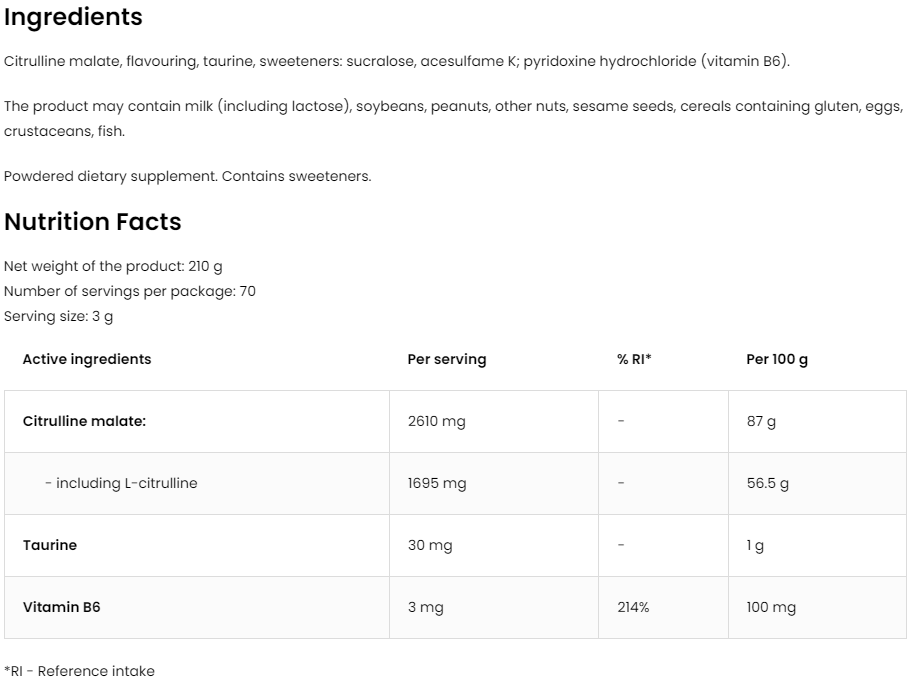Click the 'Powdered dietary supplement' line
This screenshot has height=682, width=911.
[x=187, y=176]
